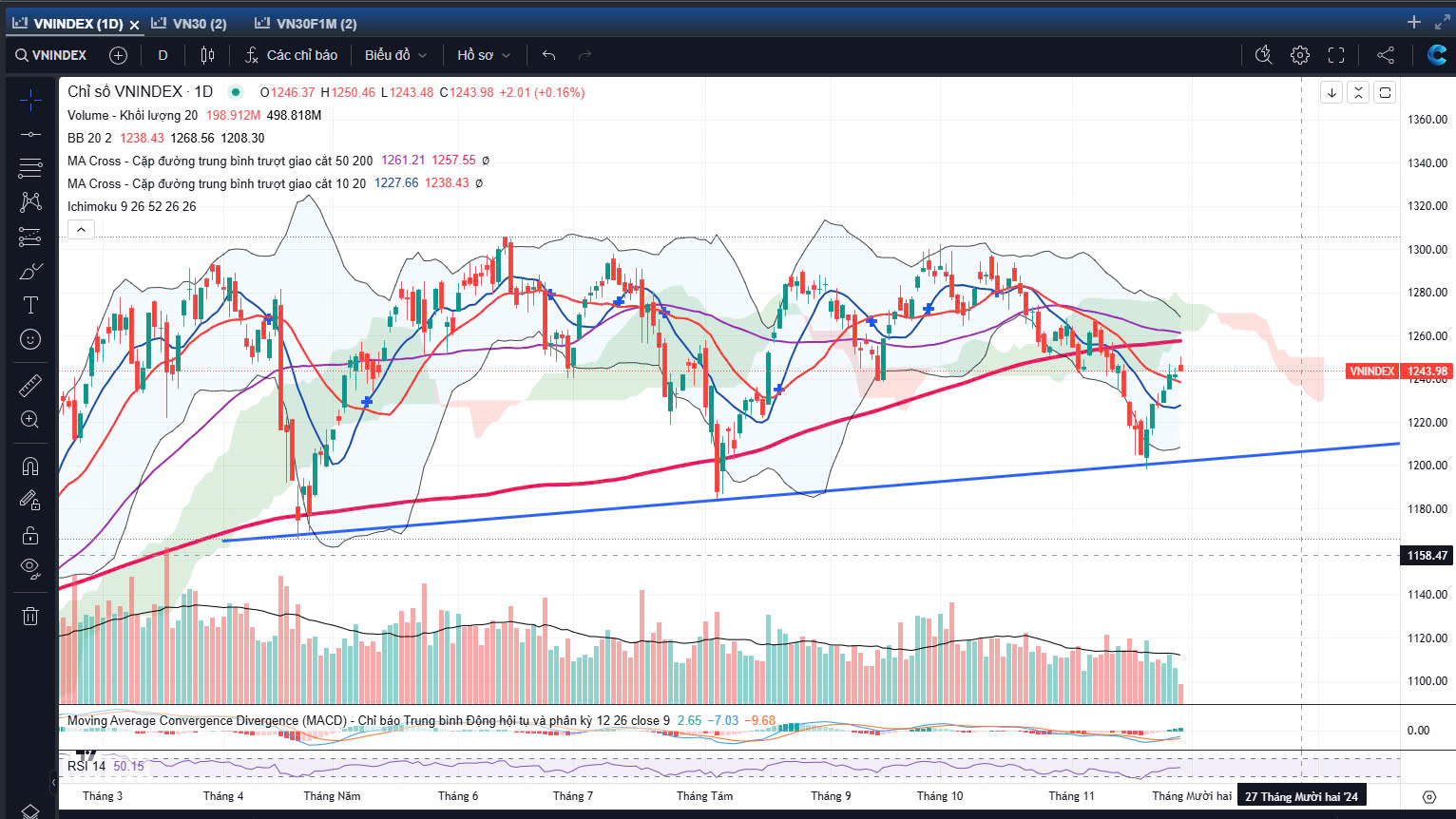Click the 1300.00 price axis level

(x=1427, y=249)
